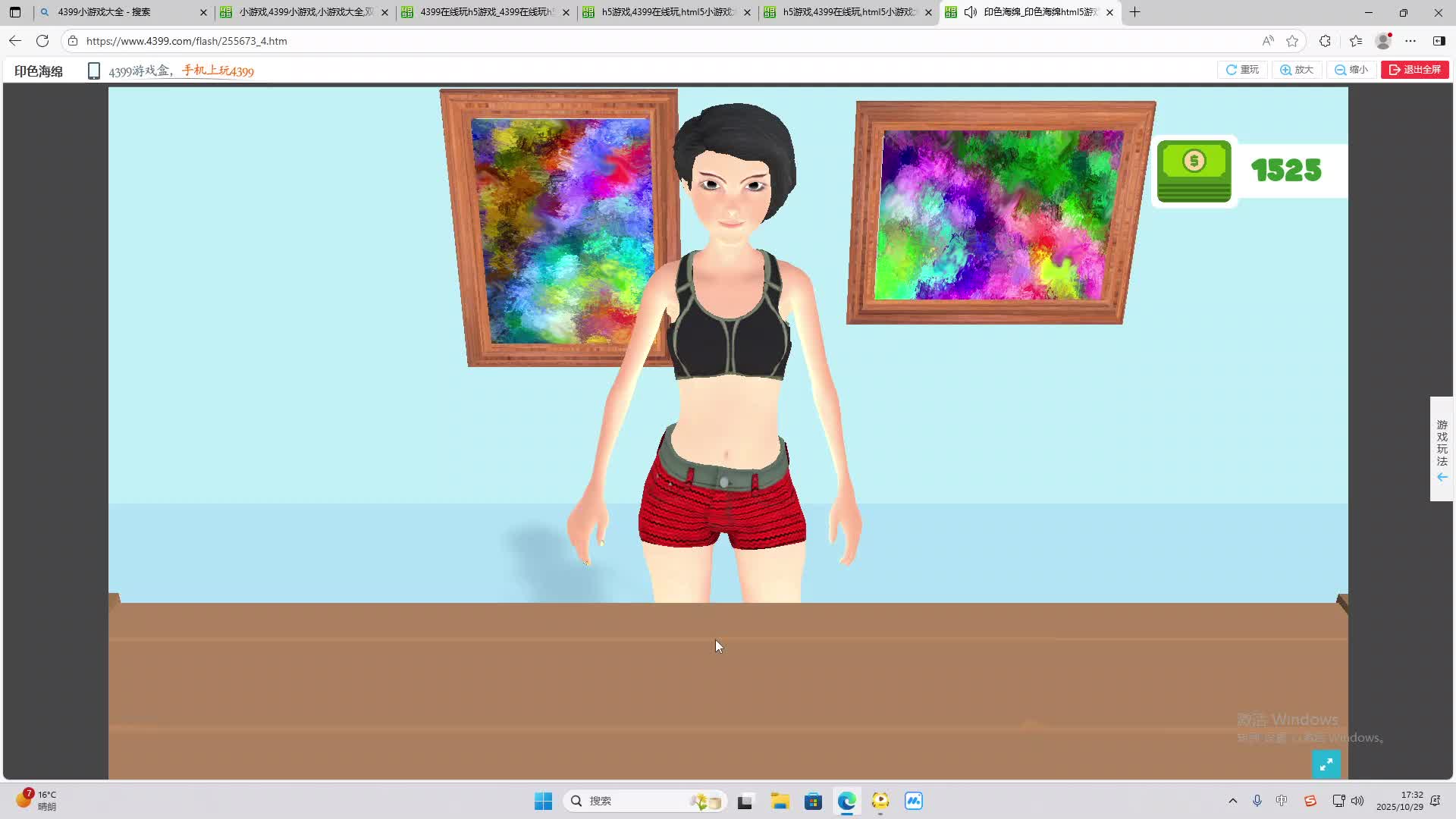
Task: Show hidden system tray icons chevron
Action: 1232,801
